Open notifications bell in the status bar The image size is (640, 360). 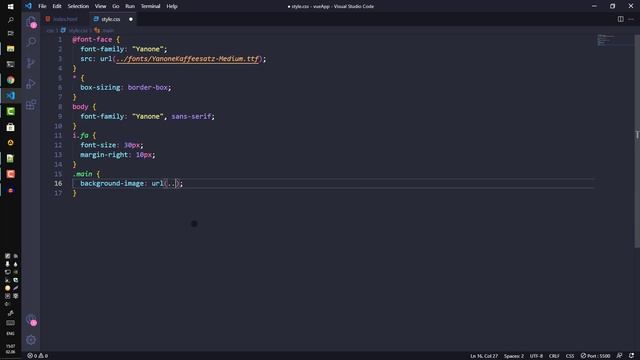pos(631,356)
